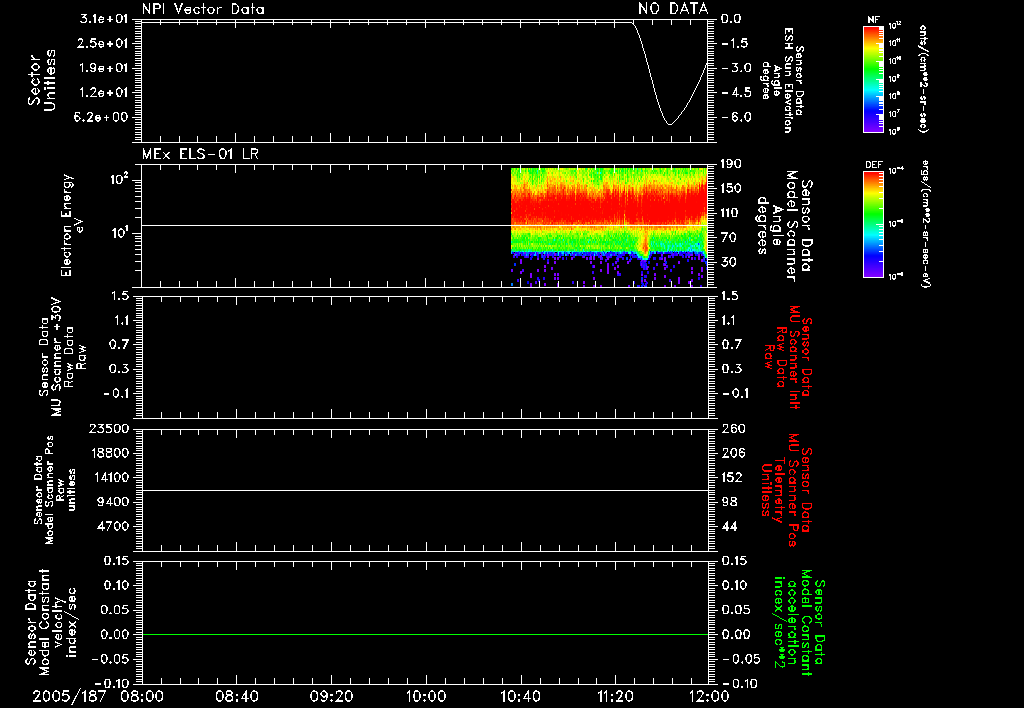Click the 'MU Scanner +30V Raw Data' axis label
This screenshot has width=1024, height=708.
click(x=62, y=357)
